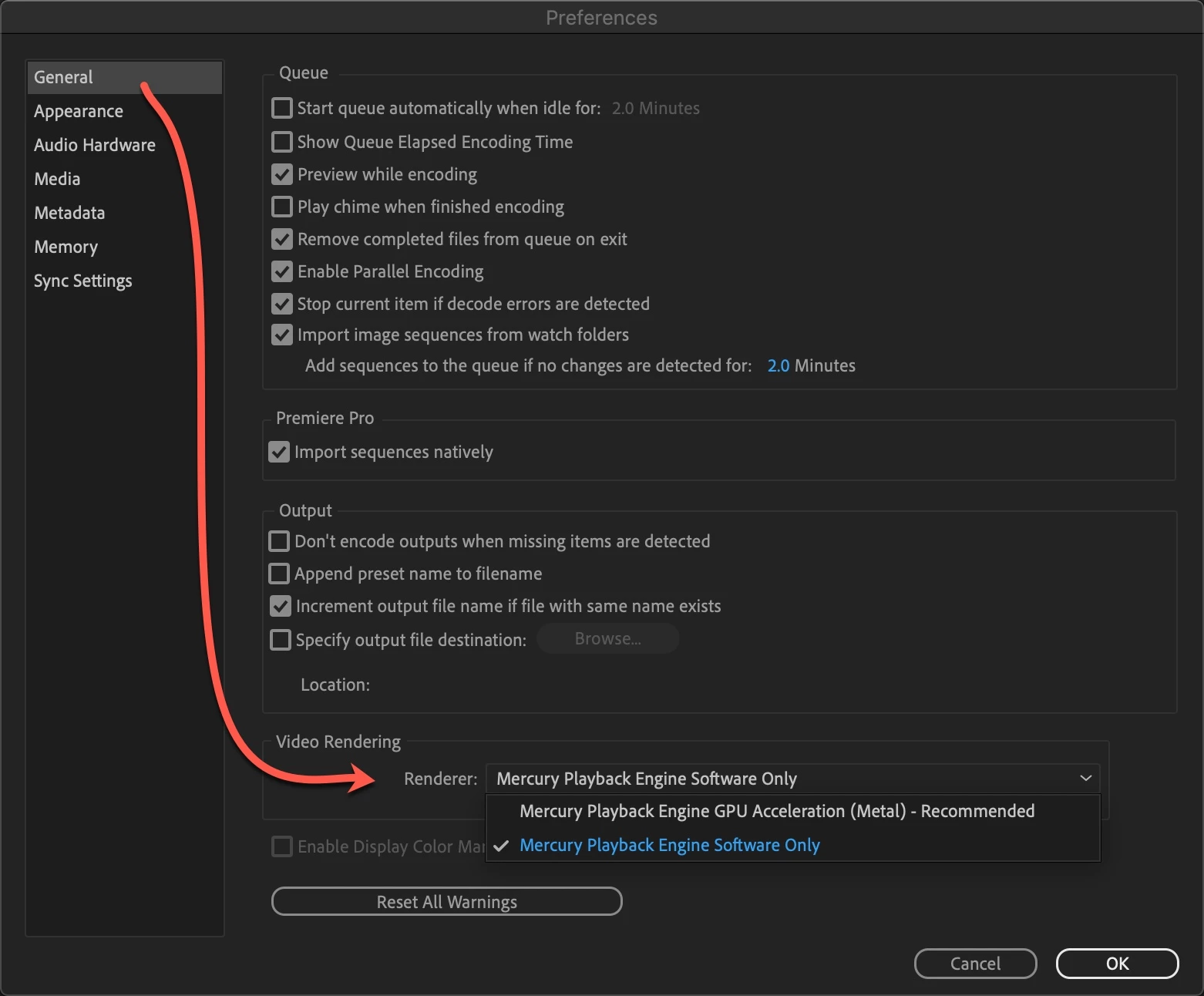Cancel the Preferences dialog

[x=975, y=964]
